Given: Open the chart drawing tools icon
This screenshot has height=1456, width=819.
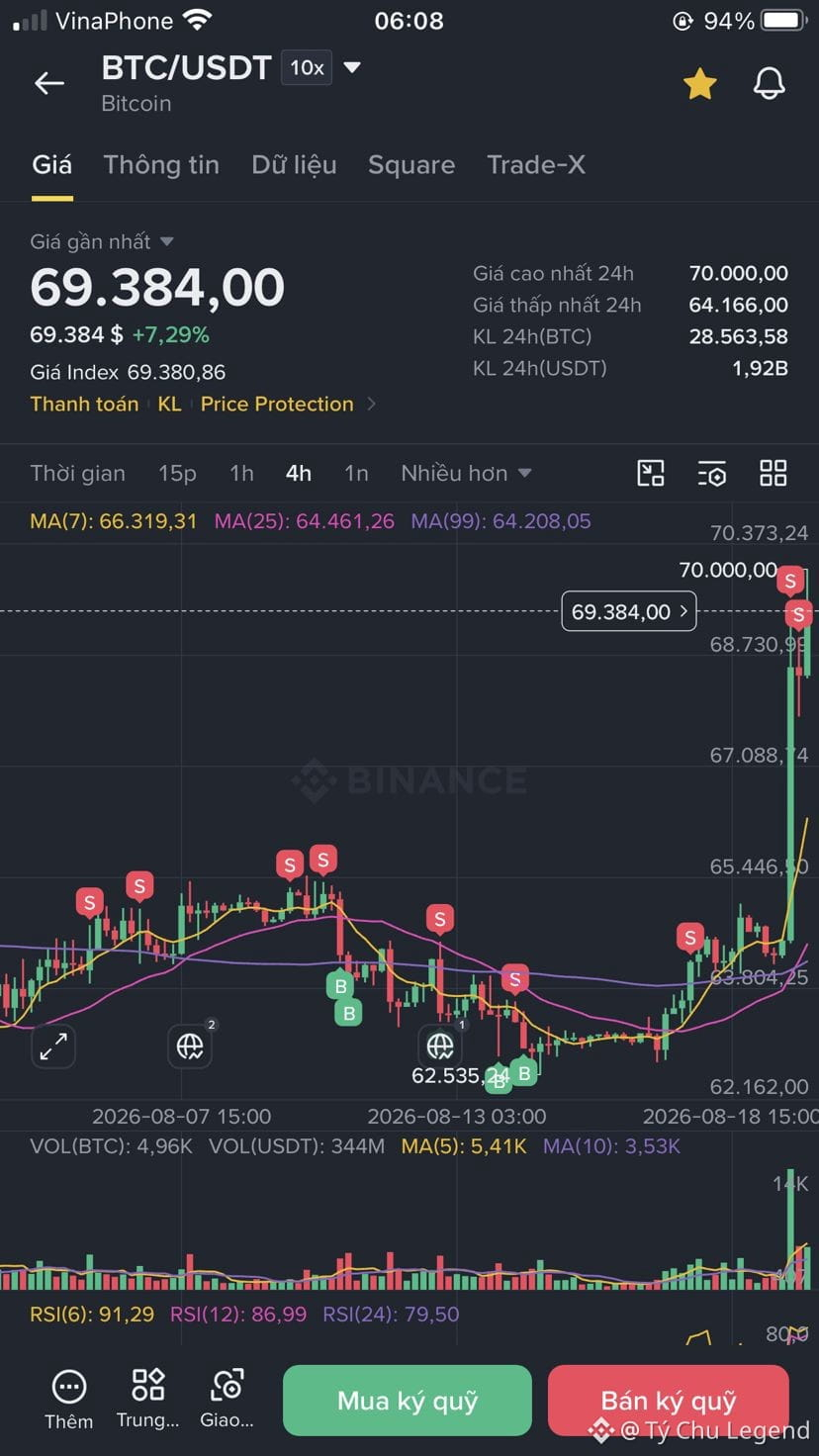Looking at the screenshot, I should click(651, 473).
